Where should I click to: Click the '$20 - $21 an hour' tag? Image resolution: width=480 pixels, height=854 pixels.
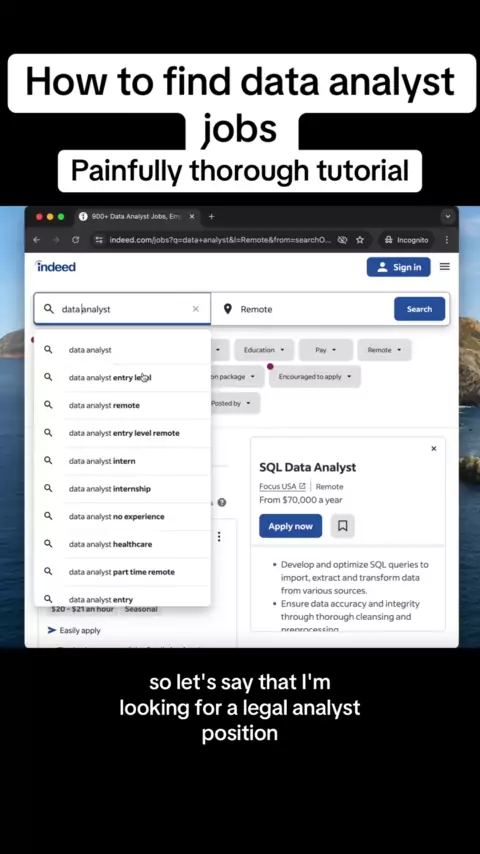[82, 609]
